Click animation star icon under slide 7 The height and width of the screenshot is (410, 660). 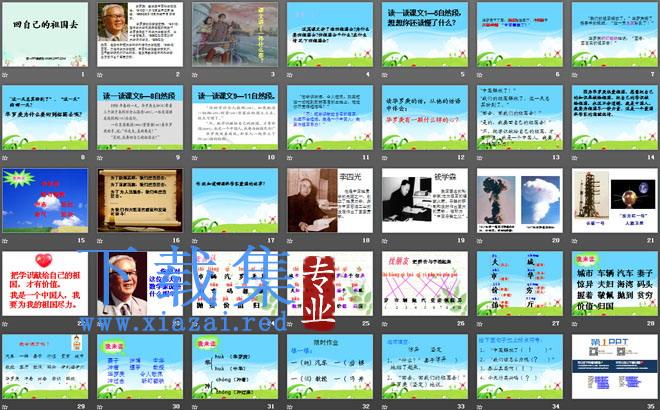tap(575, 75)
